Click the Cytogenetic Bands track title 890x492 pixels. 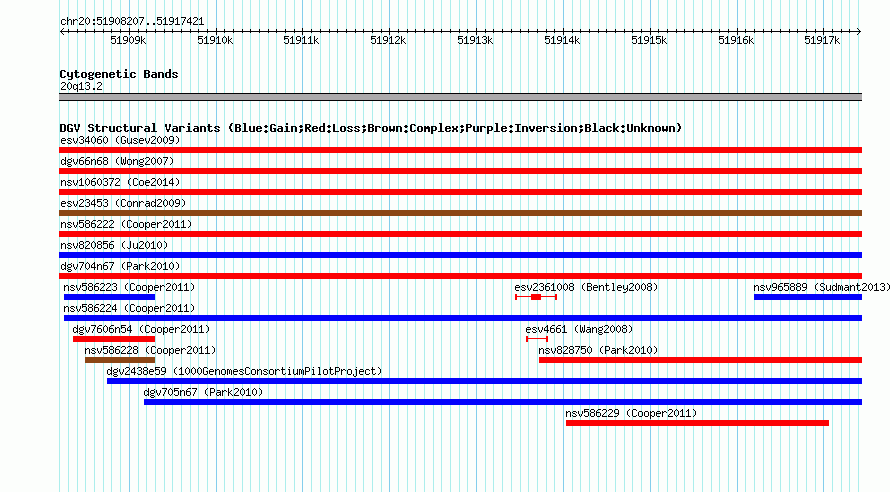tap(119, 74)
